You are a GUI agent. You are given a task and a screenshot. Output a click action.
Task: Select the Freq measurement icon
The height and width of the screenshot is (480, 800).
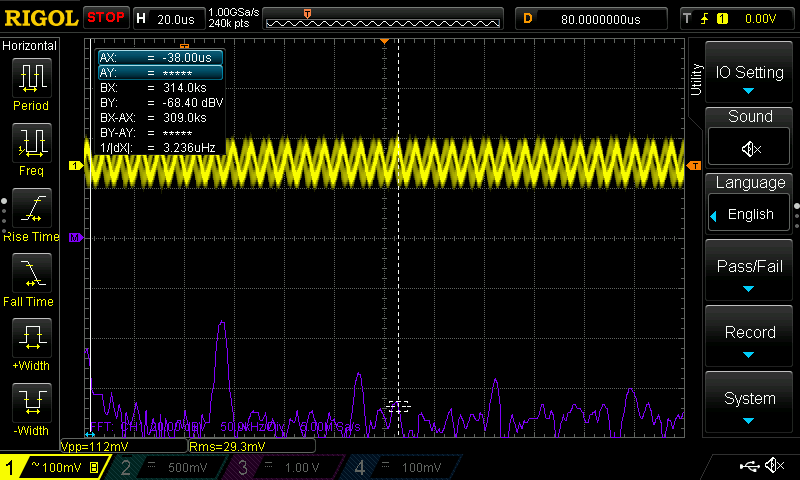[x=31, y=143]
